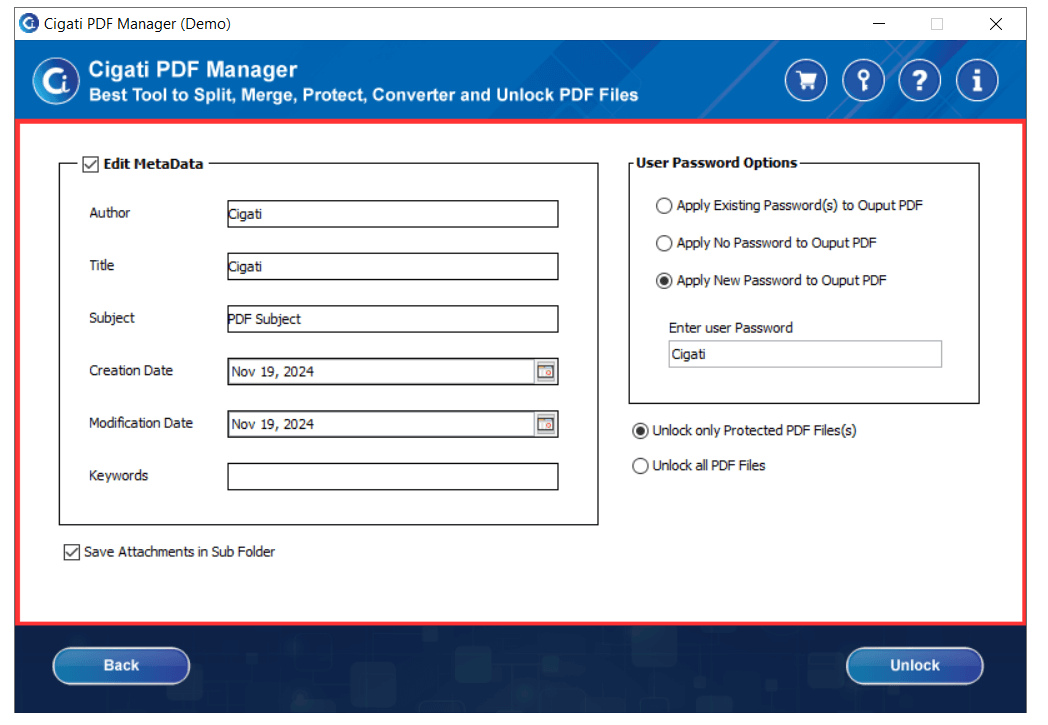Click the key activation icon

click(863, 80)
